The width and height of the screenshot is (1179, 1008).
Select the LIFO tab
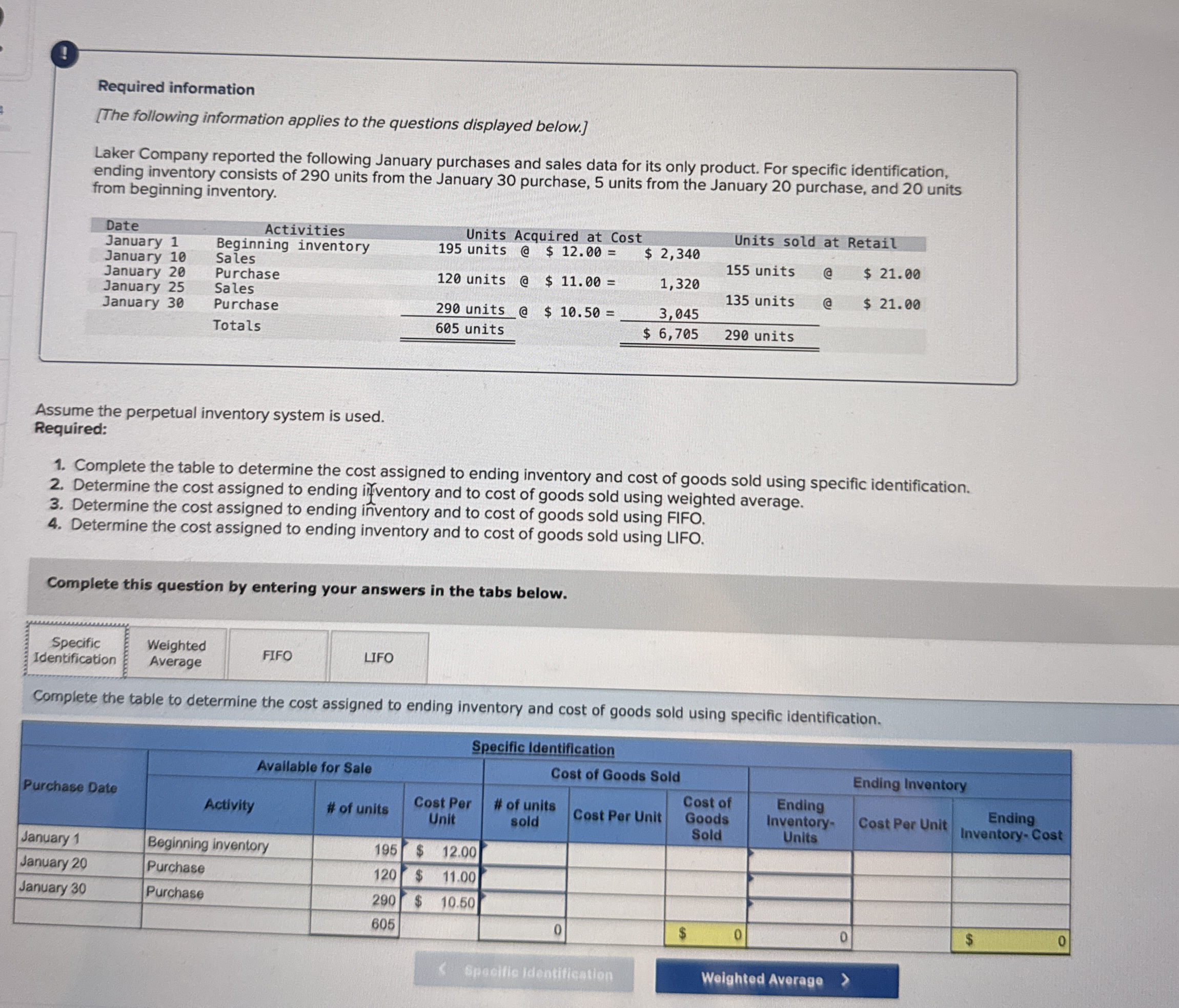pyautogui.click(x=378, y=657)
